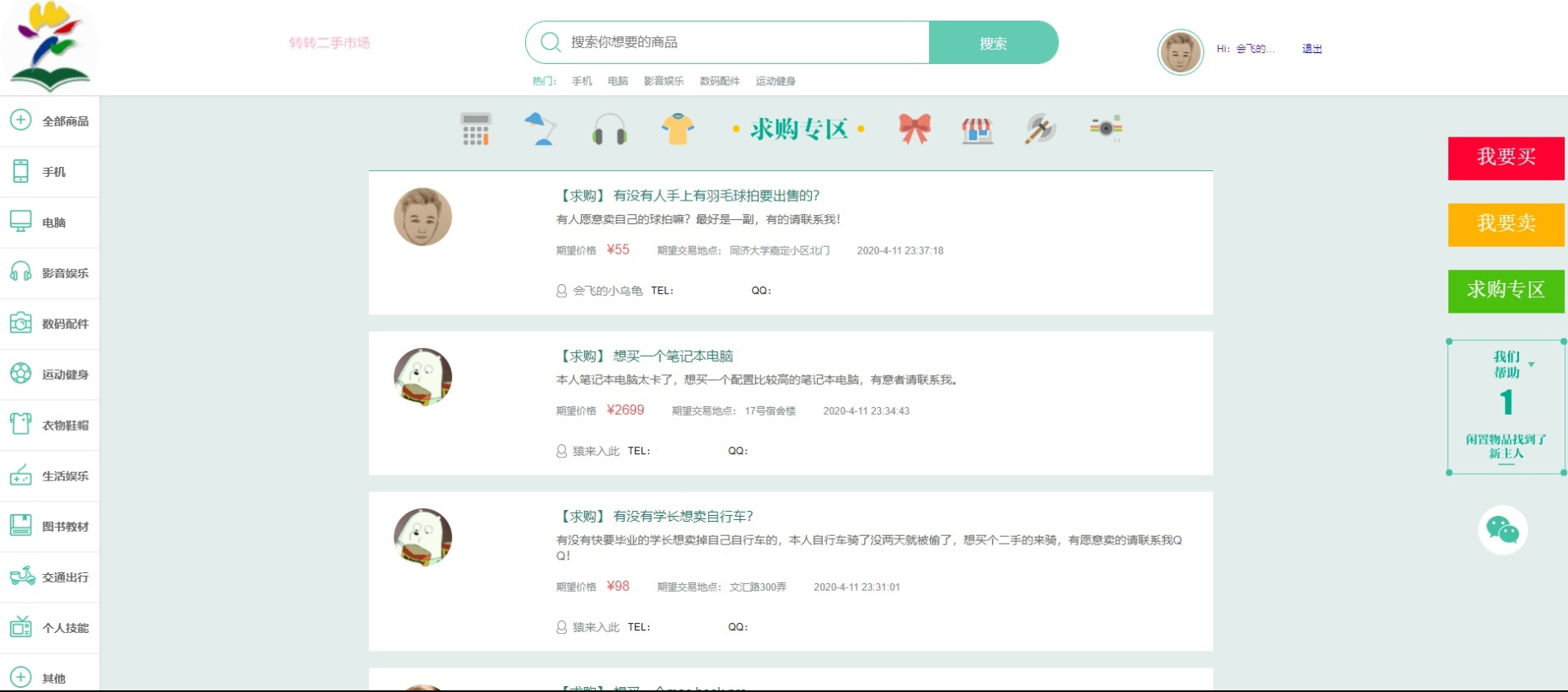Open WeChat contact floating icon
The width and height of the screenshot is (1568, 692).
(x=1503, y=529)
